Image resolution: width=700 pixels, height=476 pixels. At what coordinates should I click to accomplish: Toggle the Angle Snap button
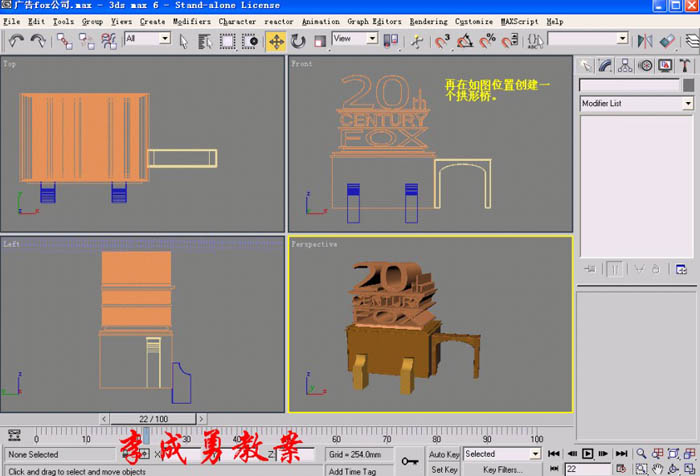point(465,41)
